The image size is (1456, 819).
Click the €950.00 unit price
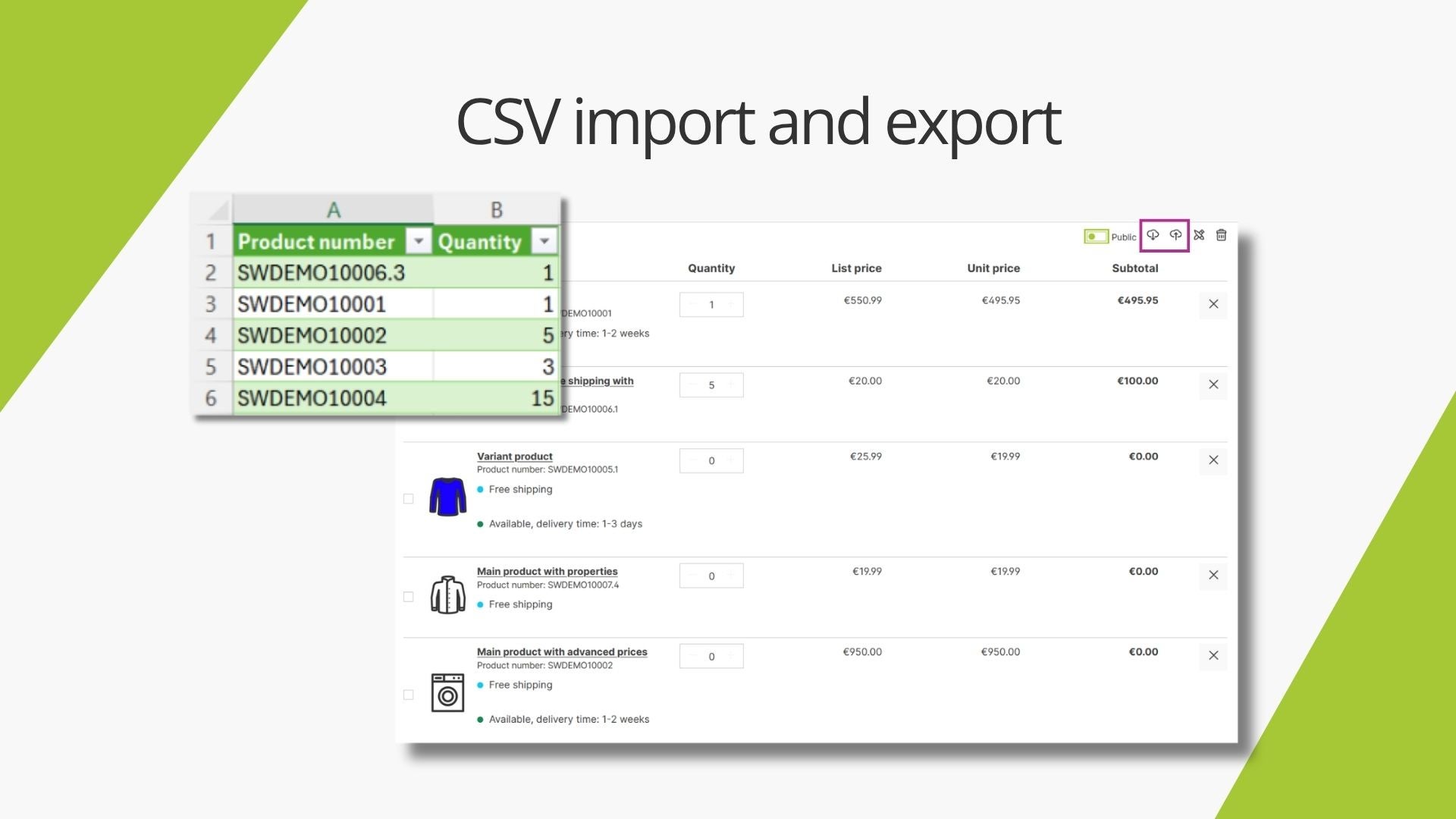[x=1000, y=652]
